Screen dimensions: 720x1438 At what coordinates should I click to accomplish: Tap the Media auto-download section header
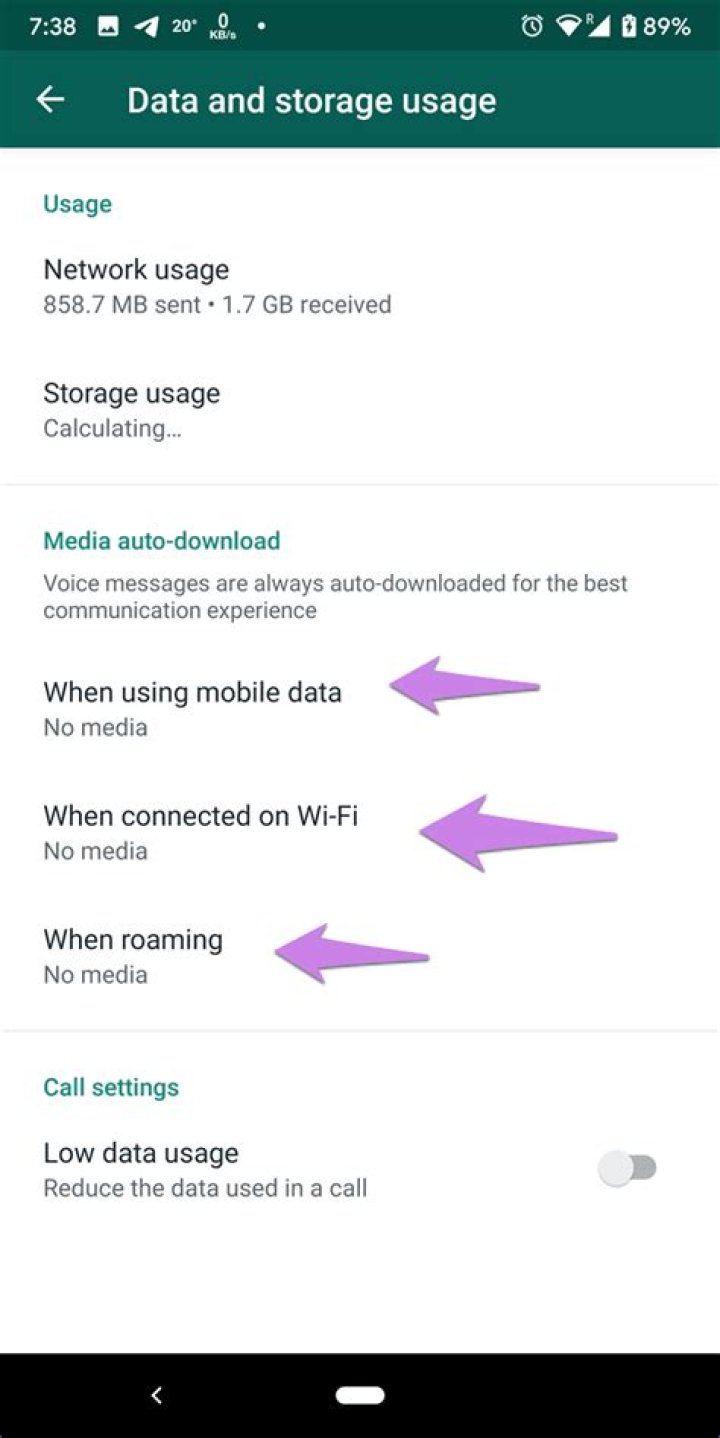pyautogui.click(x=162, y=541)
